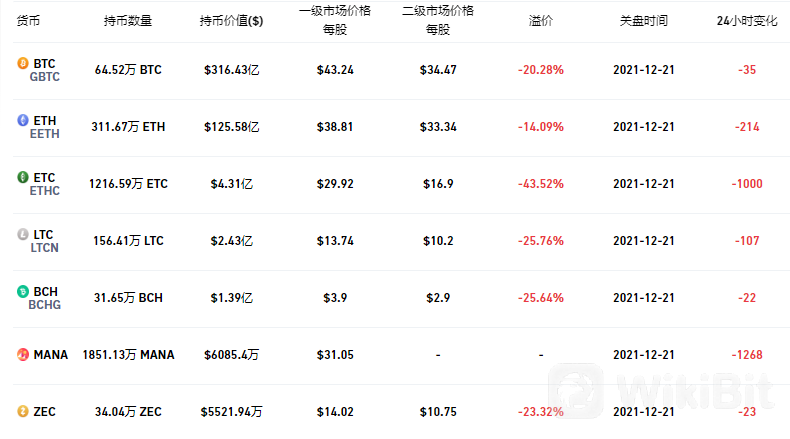Sort by 24小时变化 column header

pyautogui.click(x=747, y=21)
